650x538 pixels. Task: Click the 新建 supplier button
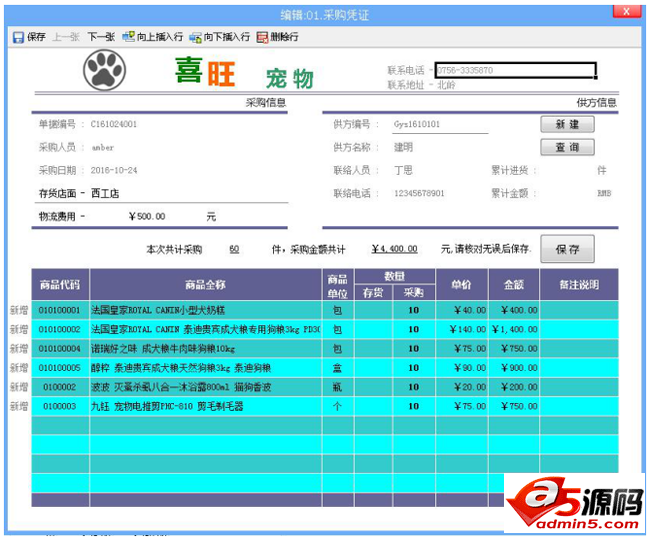point(567,124)
